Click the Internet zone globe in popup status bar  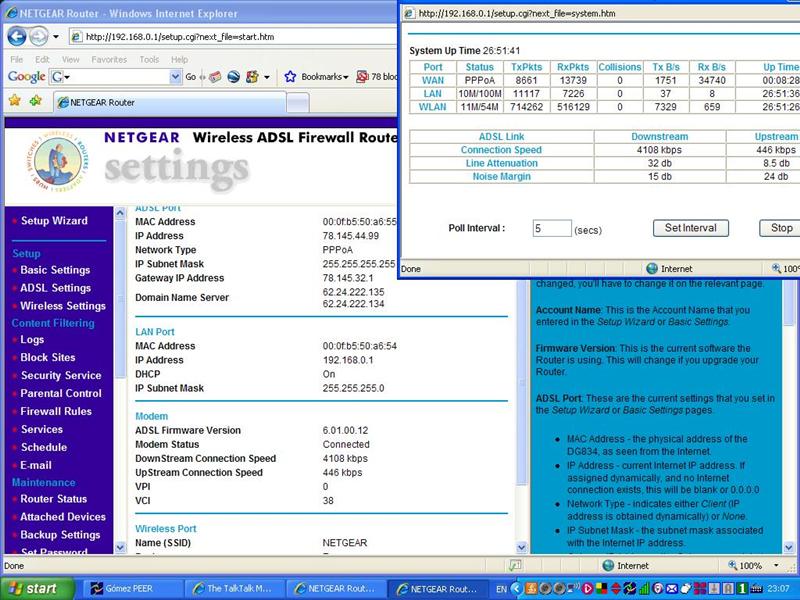click(652, 268)
